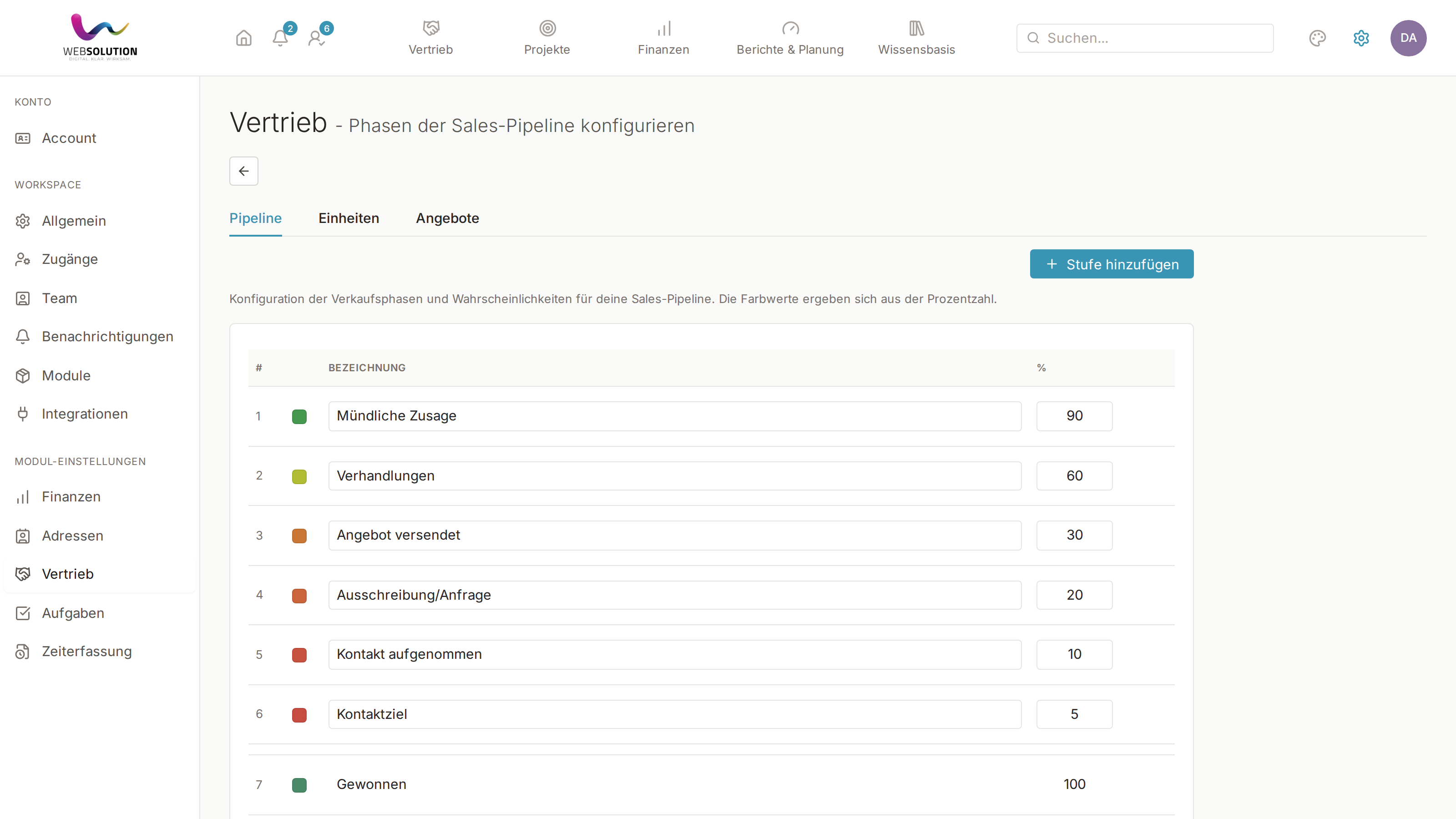Click the orange swatch for Angebot versendet
Image resolution: width=1456 pixels, height=819 pixels.
pos(299,535)
